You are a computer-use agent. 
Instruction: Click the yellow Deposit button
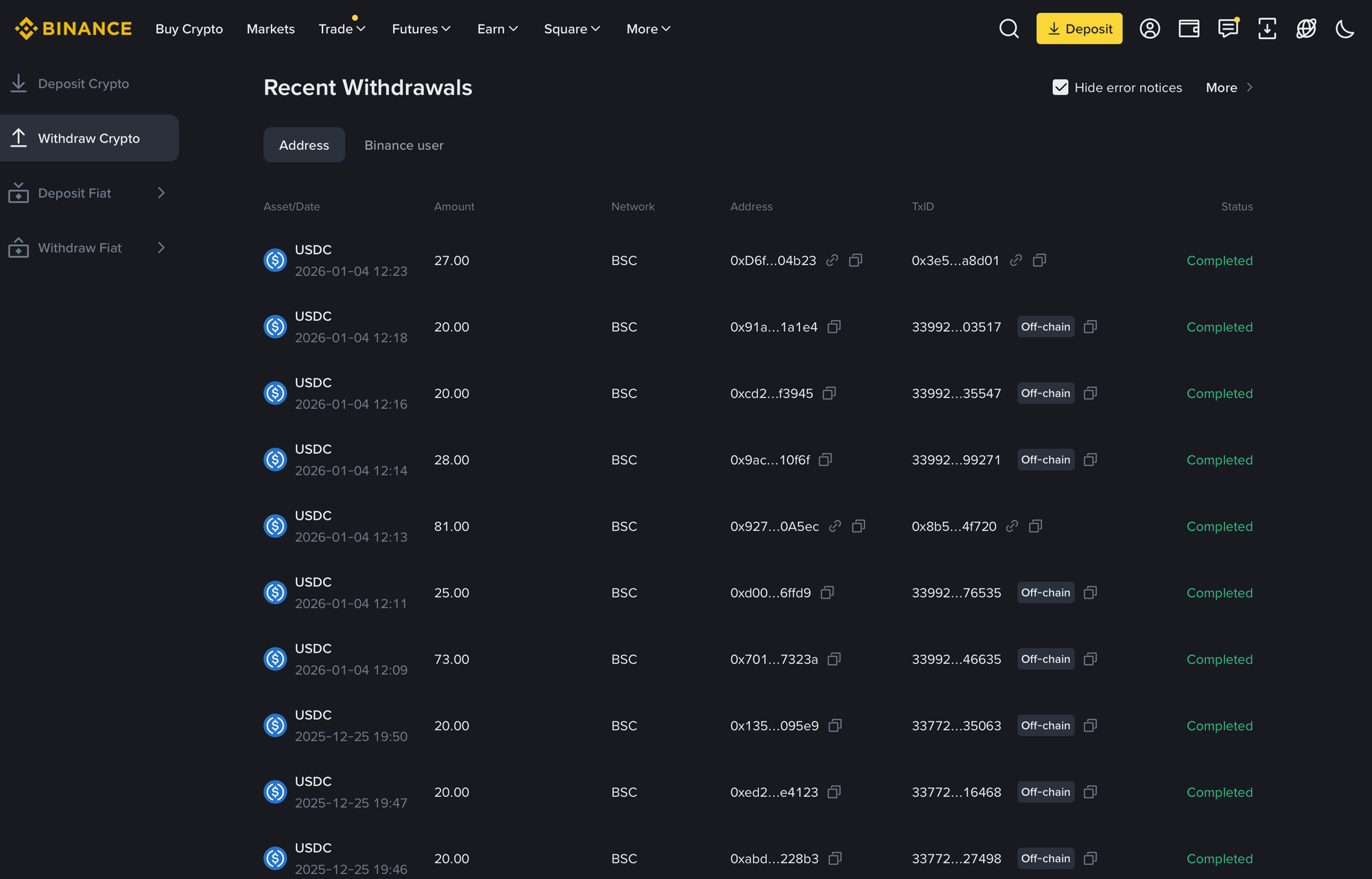coord(1078,28)
